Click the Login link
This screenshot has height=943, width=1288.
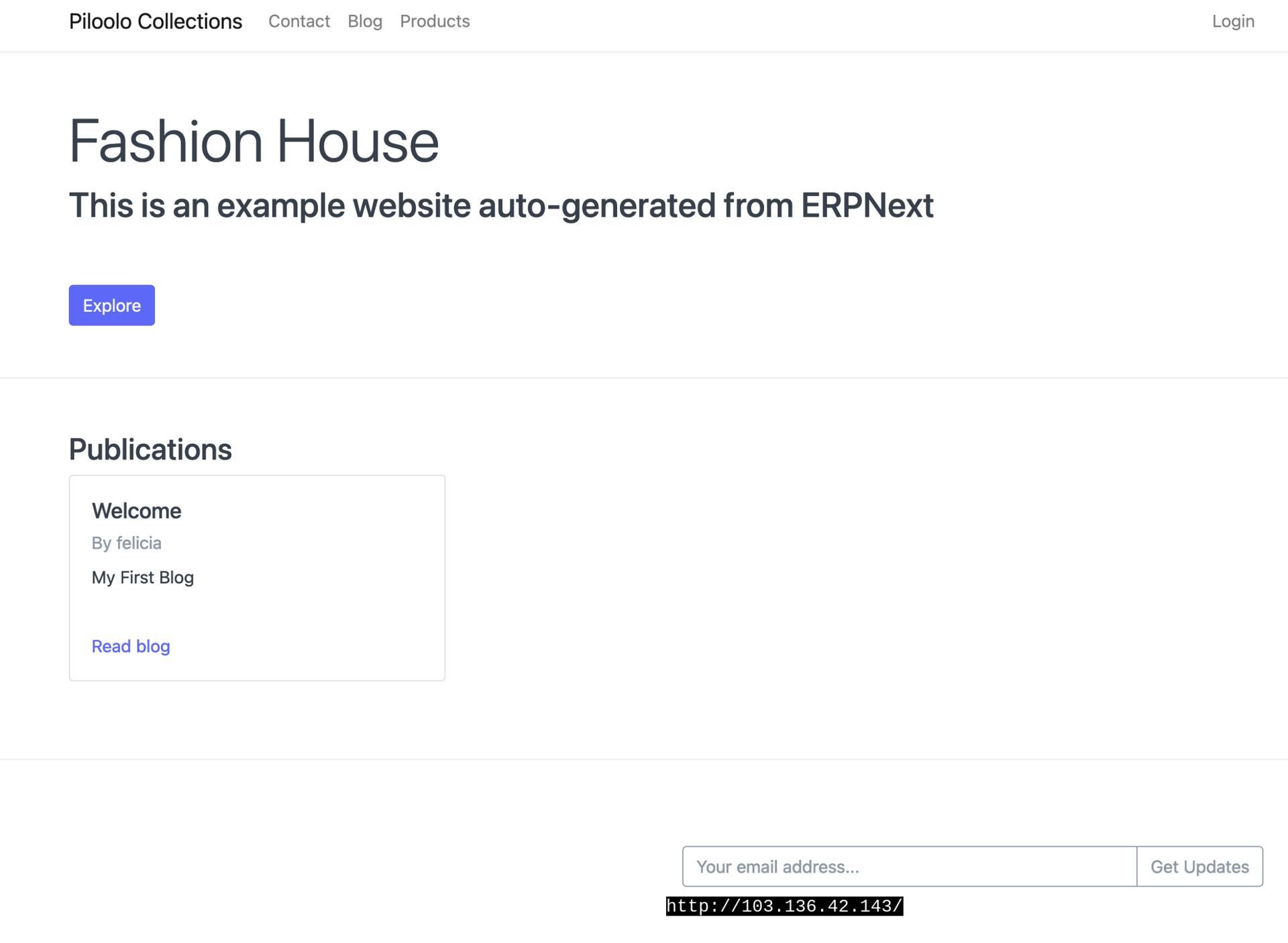coord(1232,21)
